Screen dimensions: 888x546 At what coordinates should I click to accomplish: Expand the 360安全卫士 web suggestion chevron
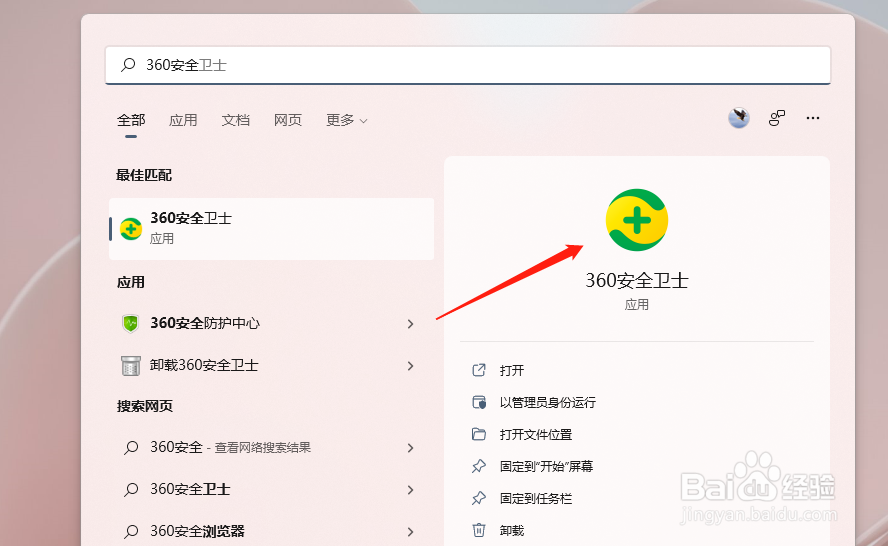point(411,490)
